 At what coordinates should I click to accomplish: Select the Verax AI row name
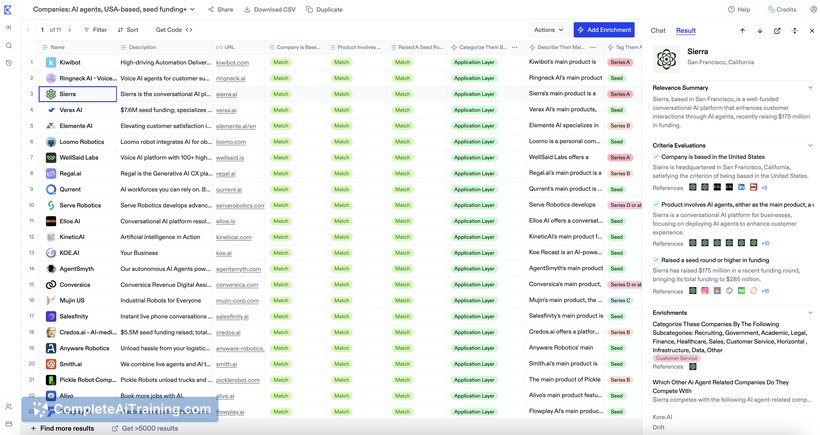tap(71, 110)
